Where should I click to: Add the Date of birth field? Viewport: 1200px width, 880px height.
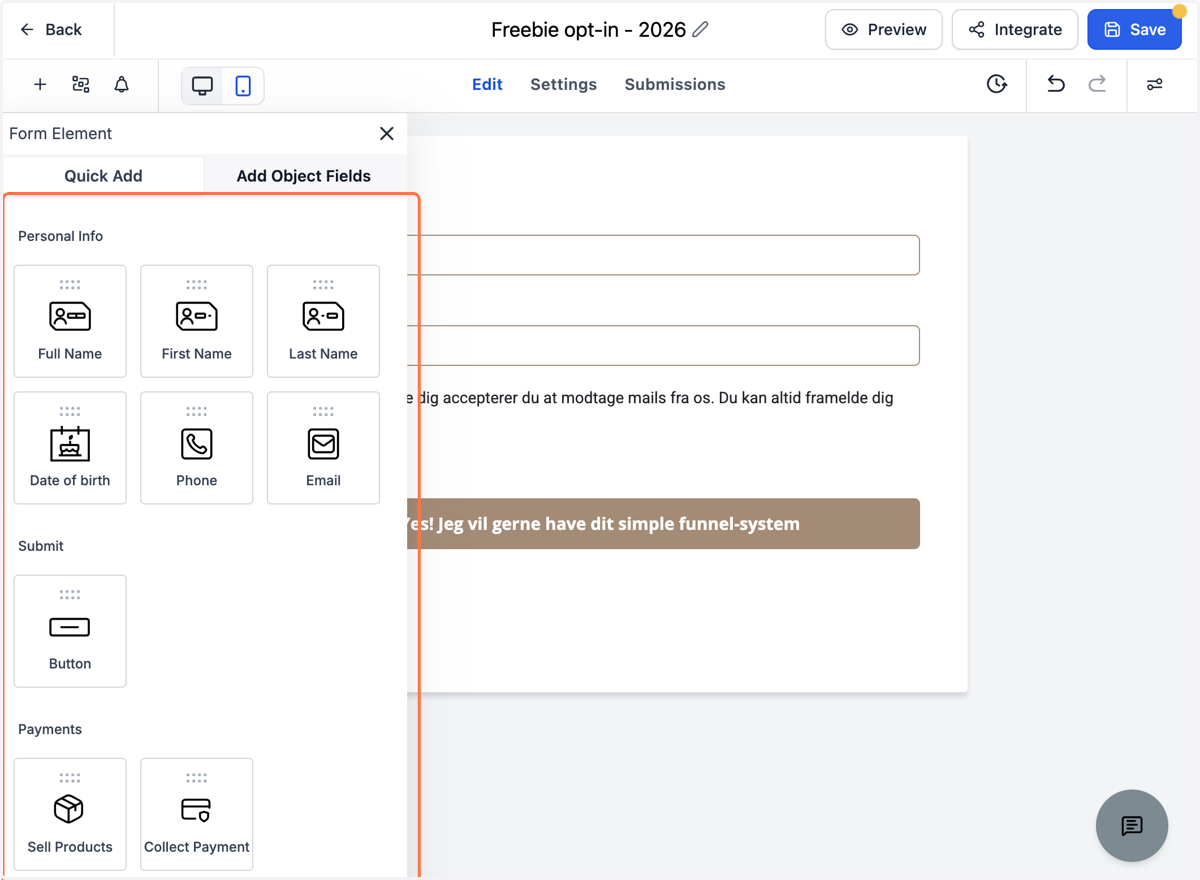(70, 448)
